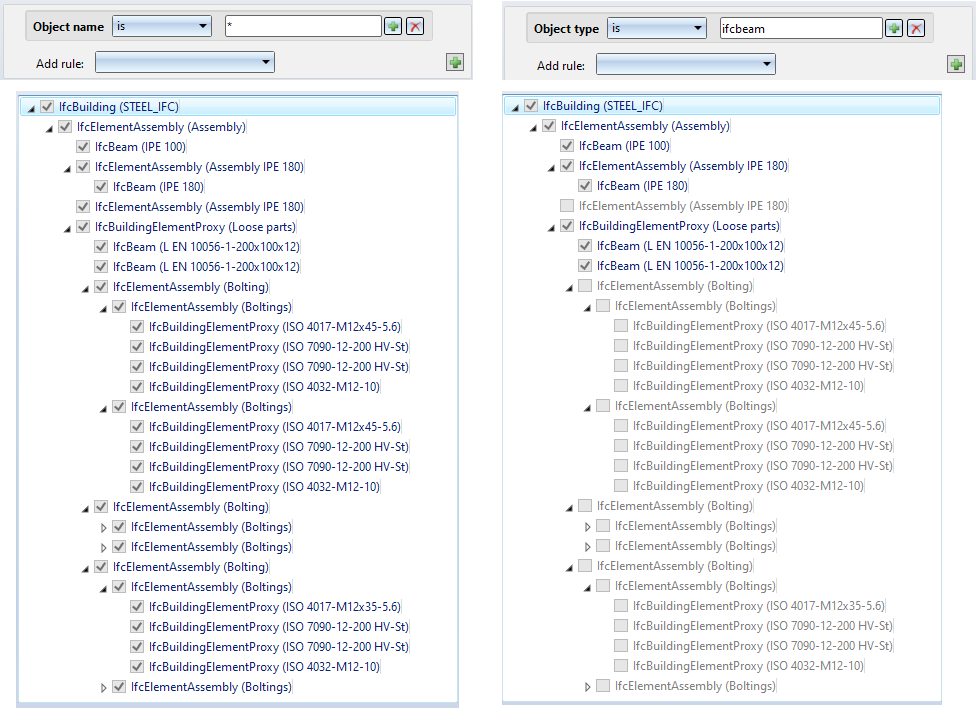Uncheck IfcBuilding (STEEL_IFC) in right tree
Screen dimensions: 976x708
tap(531, 105)
